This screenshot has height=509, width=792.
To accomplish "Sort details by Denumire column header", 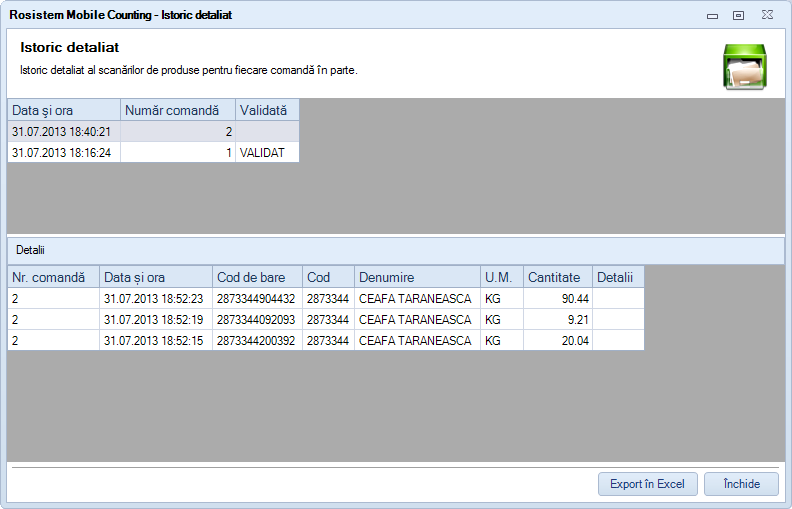I will pyautogui.click(x=415, y=277).
